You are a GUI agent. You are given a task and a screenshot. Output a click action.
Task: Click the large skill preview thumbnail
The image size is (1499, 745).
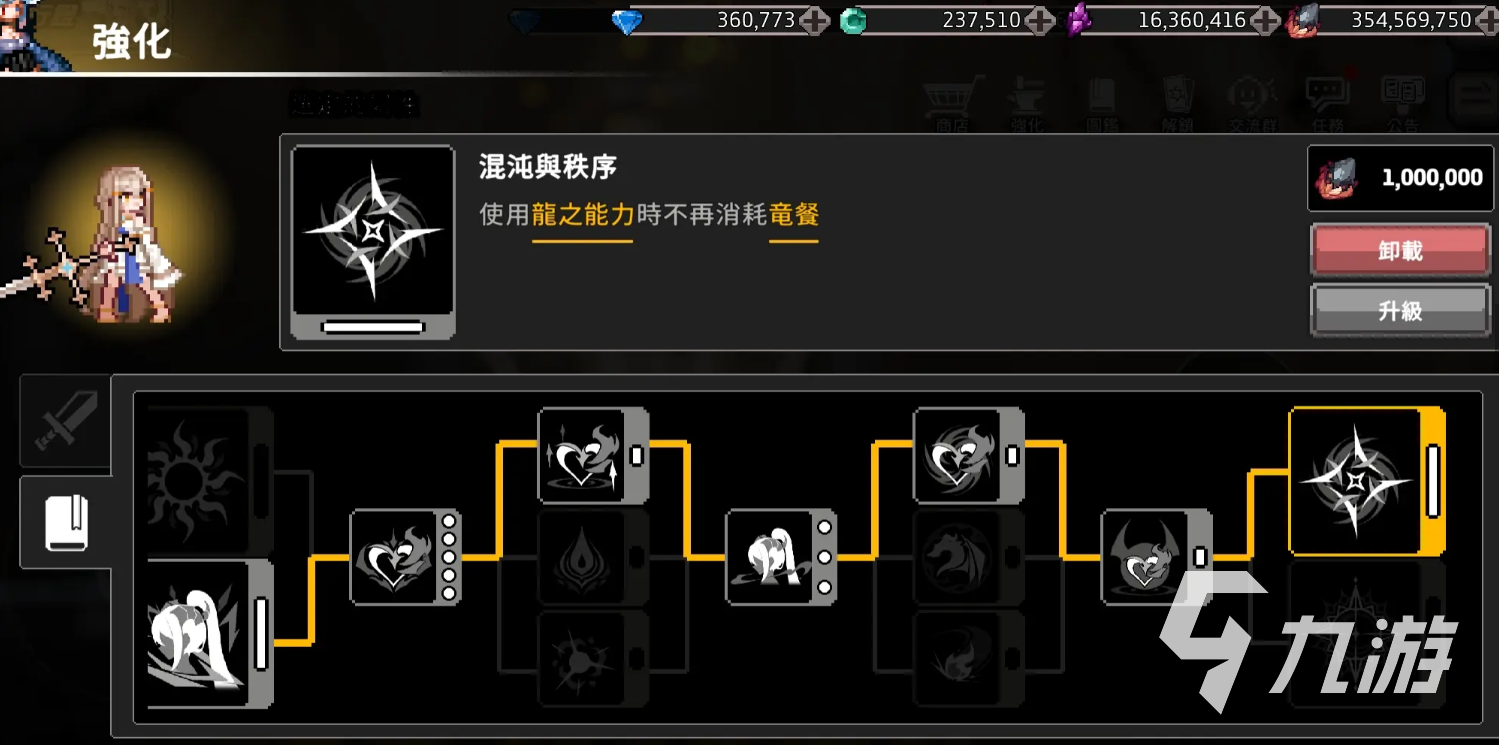tap(373, 243)
